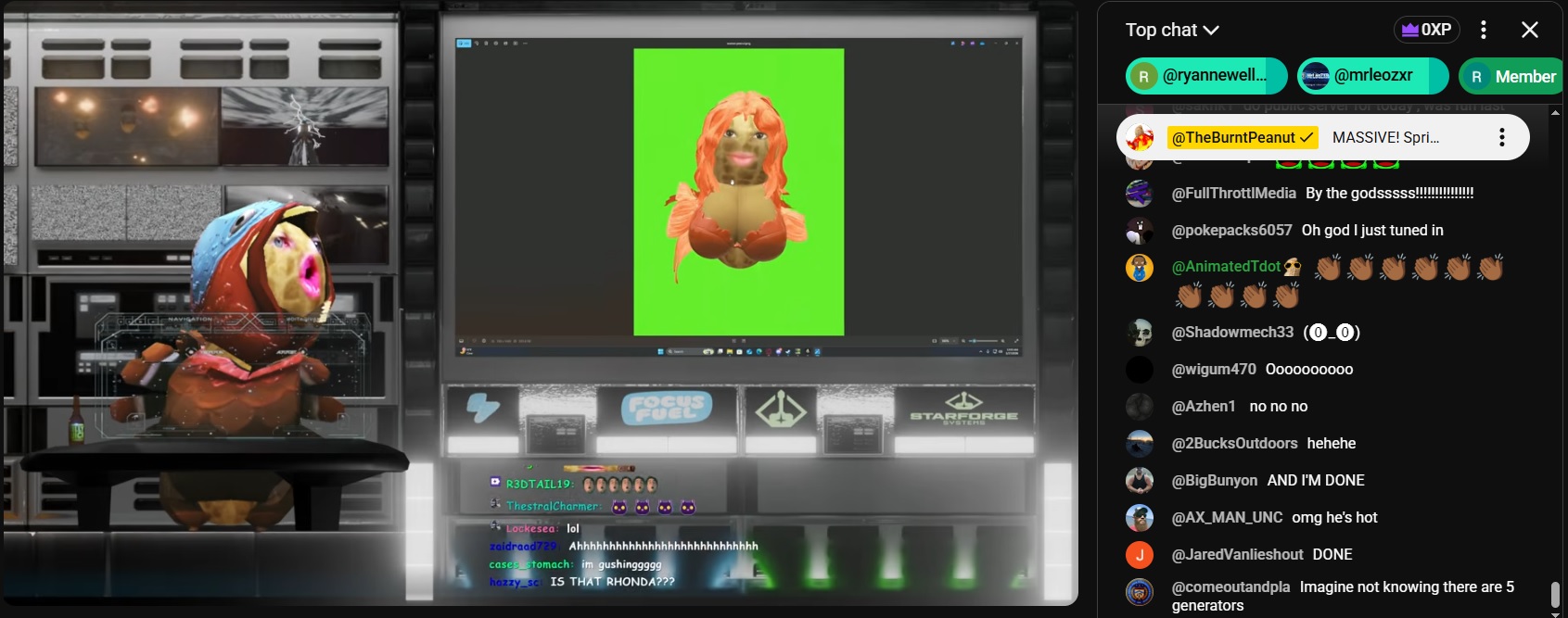Select the @ryannewell chip in chat header

pos(1206,76)
